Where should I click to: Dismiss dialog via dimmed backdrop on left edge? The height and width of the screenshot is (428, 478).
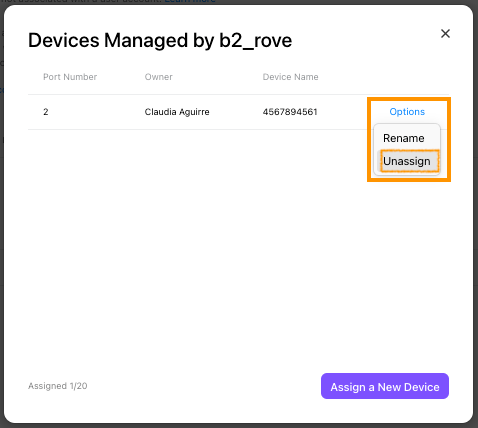(x=2, y=213)
